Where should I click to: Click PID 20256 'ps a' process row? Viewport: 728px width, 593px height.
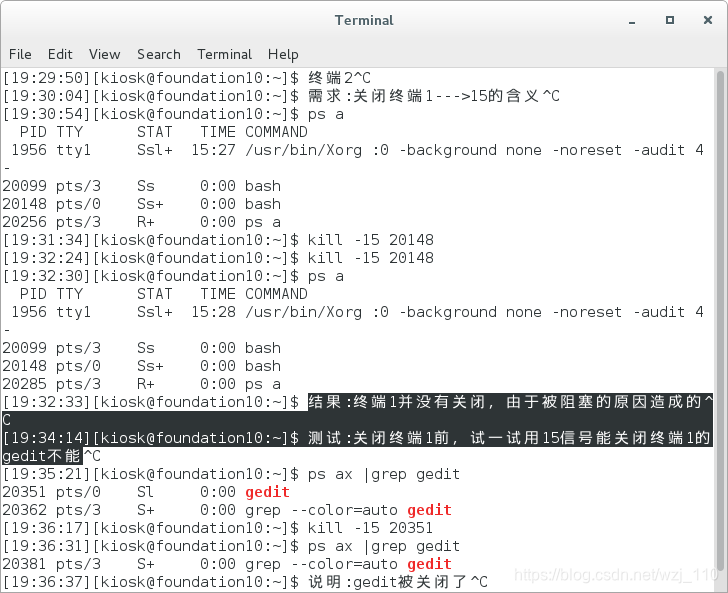tap(142, 222)
